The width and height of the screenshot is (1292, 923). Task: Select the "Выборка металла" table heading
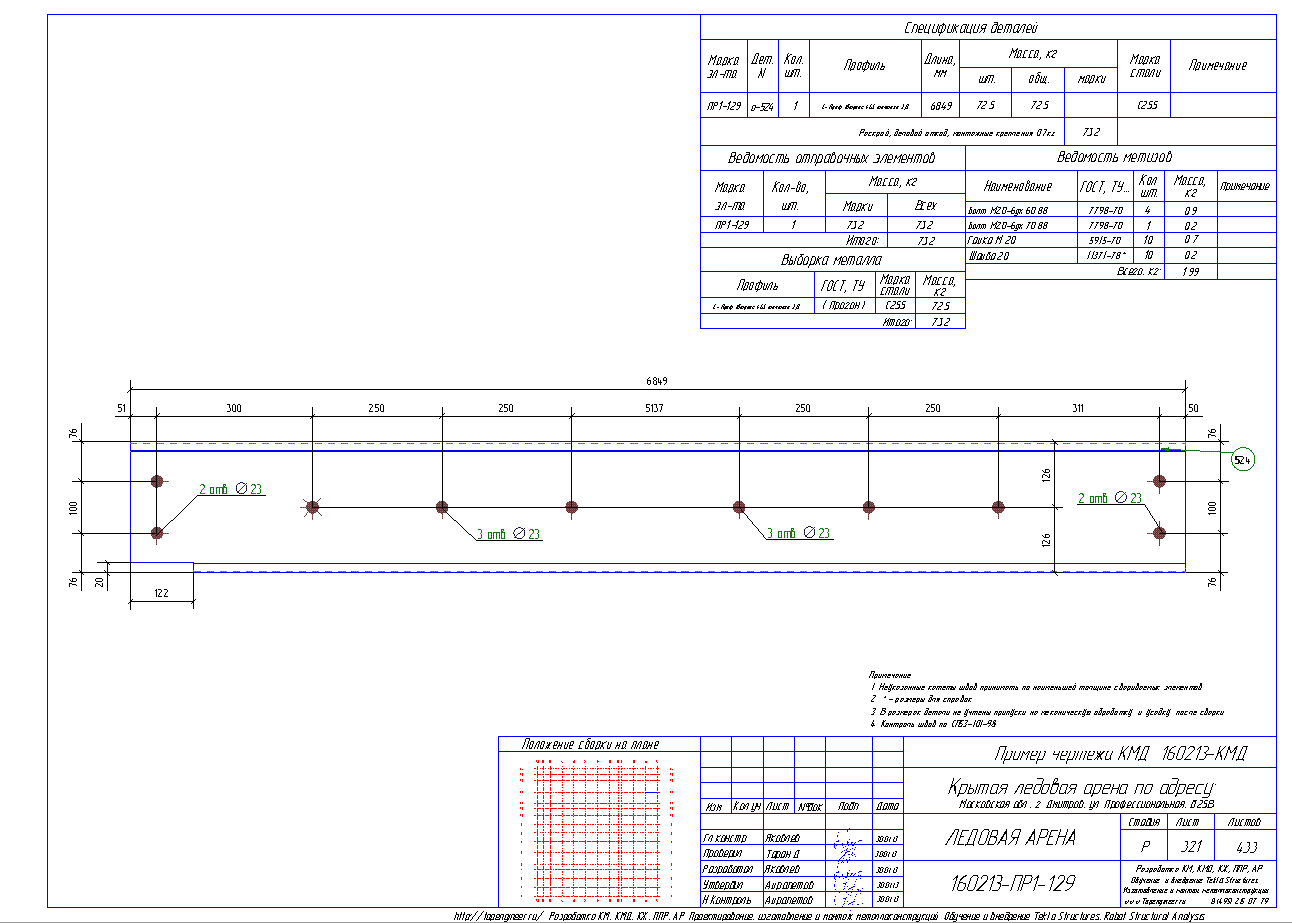click(x=832, y=260)
